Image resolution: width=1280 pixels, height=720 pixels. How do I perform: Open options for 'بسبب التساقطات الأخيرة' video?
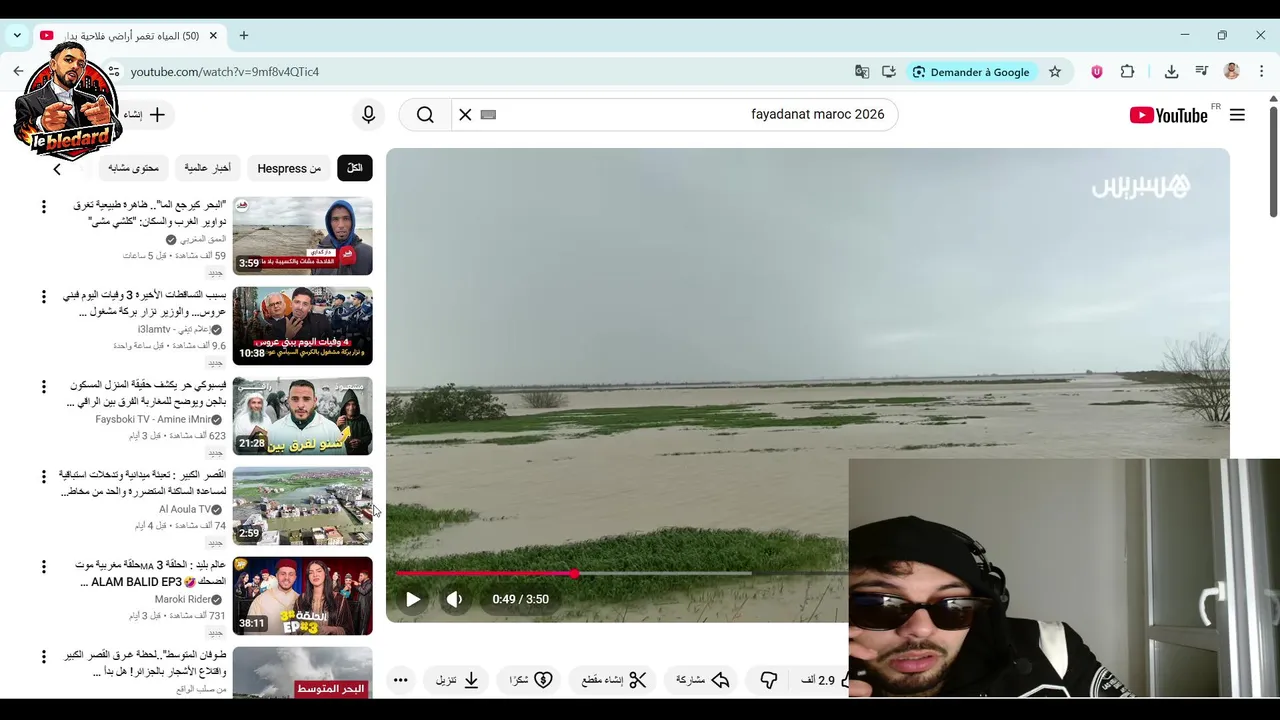[43, 297]
